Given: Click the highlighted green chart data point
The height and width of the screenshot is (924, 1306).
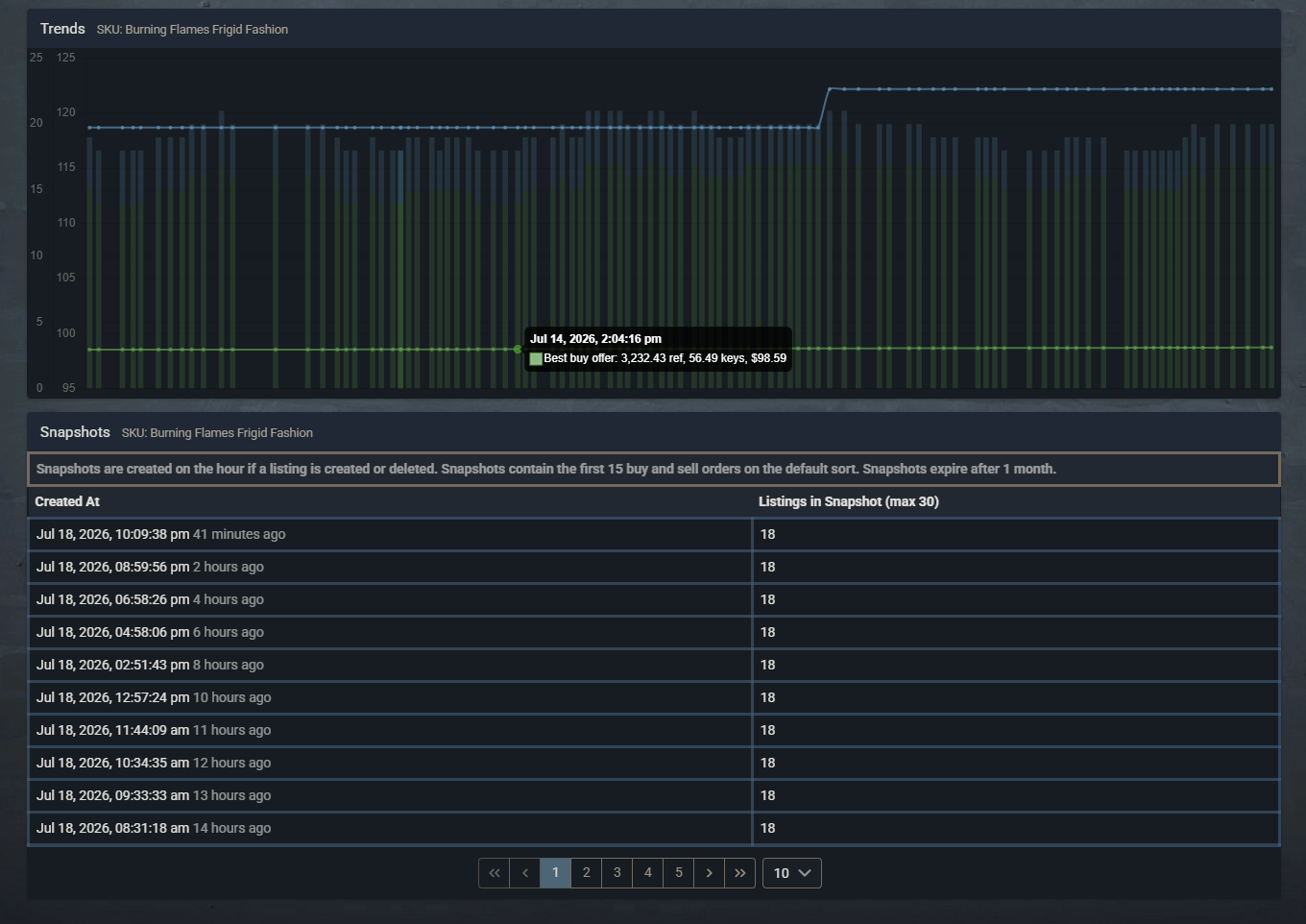Looking at the screenshot, I should (x=518, y=350).
